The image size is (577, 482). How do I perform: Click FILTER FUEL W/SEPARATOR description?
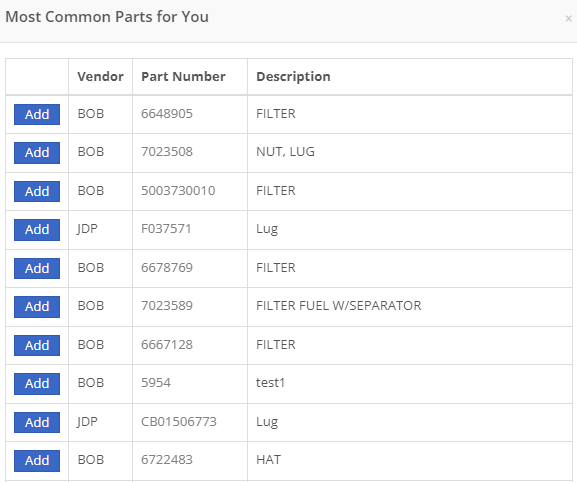tap(339, 306)
